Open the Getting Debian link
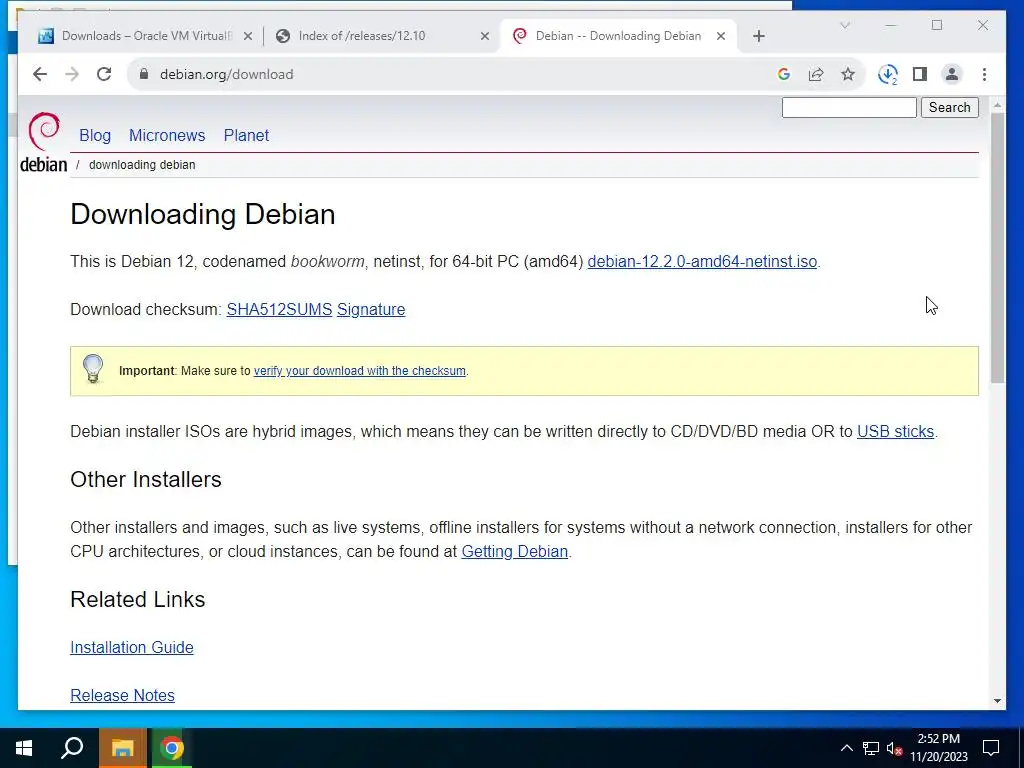 coord(515,552)
